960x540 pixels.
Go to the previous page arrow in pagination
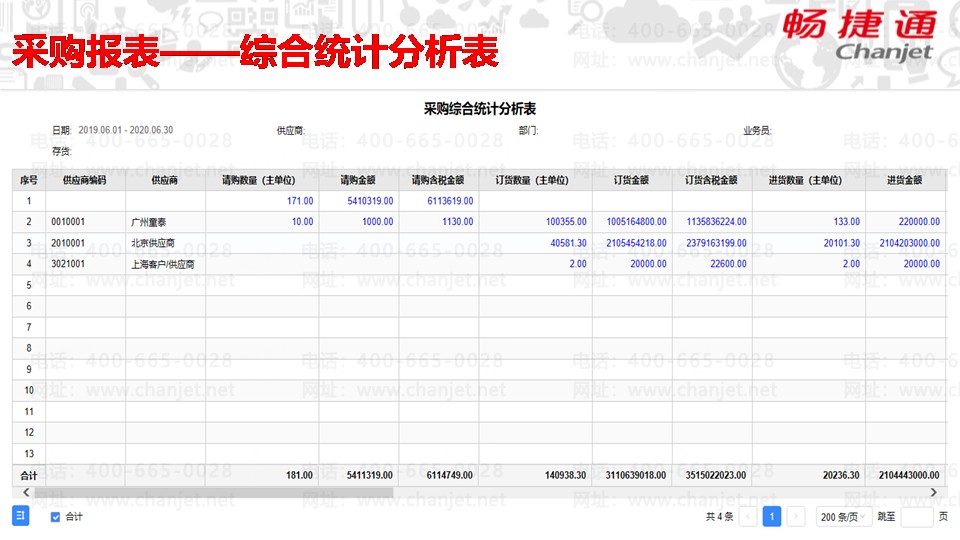748,517
